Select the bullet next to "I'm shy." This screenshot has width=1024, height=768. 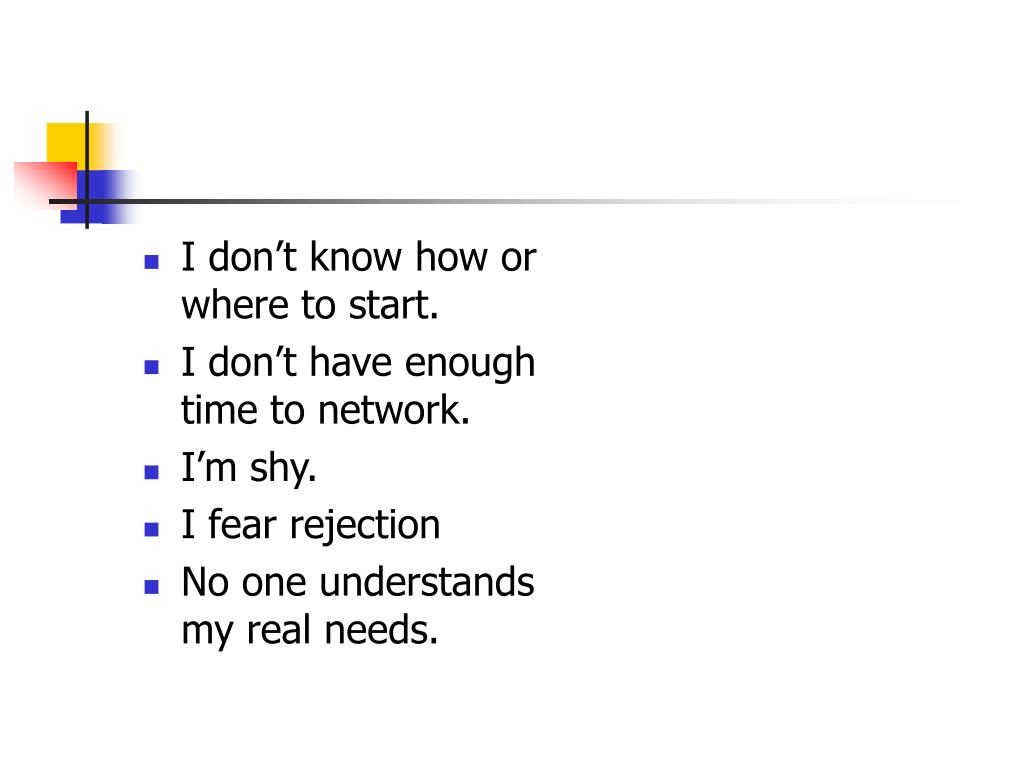click(x=152, y=472)
